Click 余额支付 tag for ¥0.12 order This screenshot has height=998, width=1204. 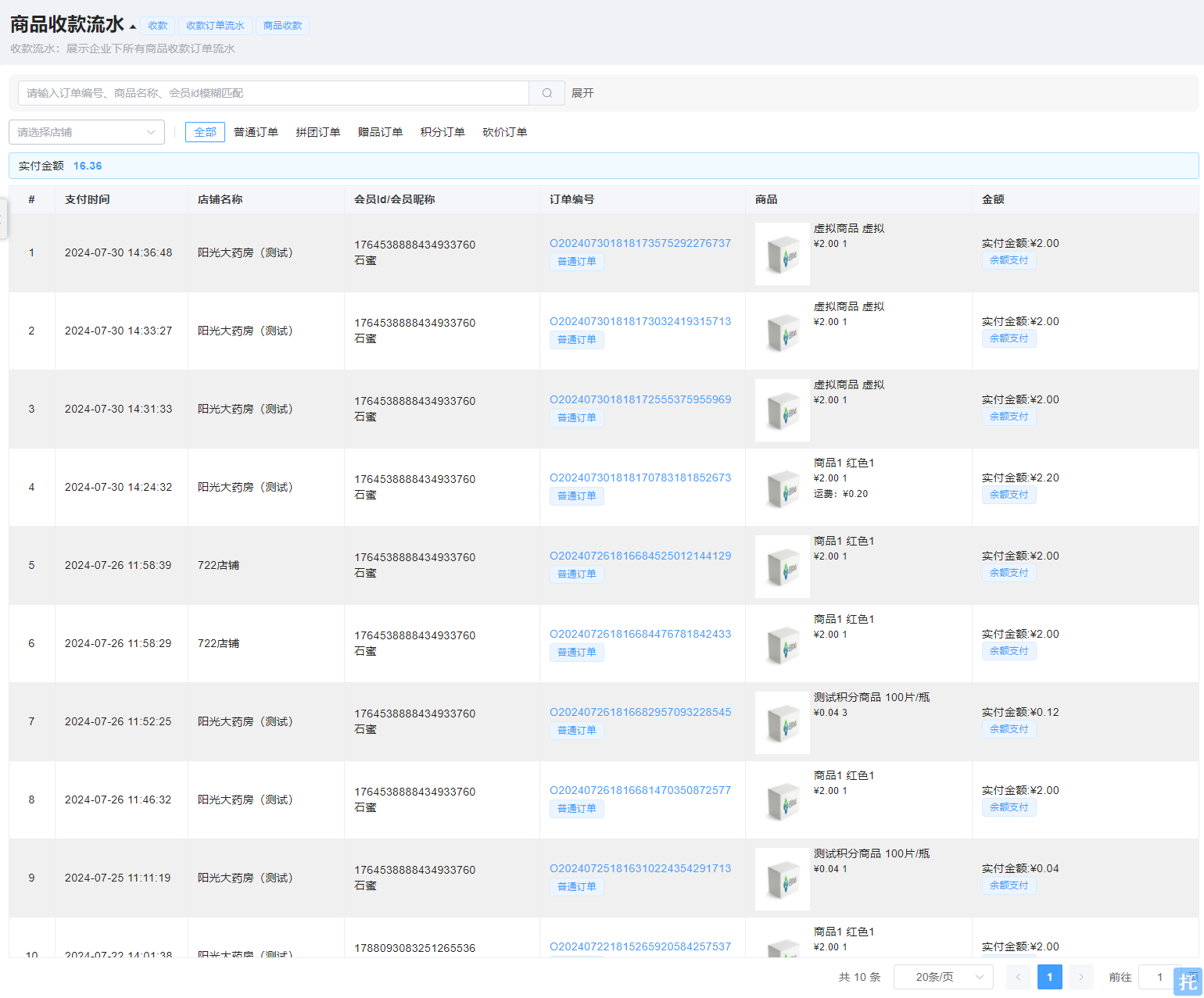[x=1009, y=729]
